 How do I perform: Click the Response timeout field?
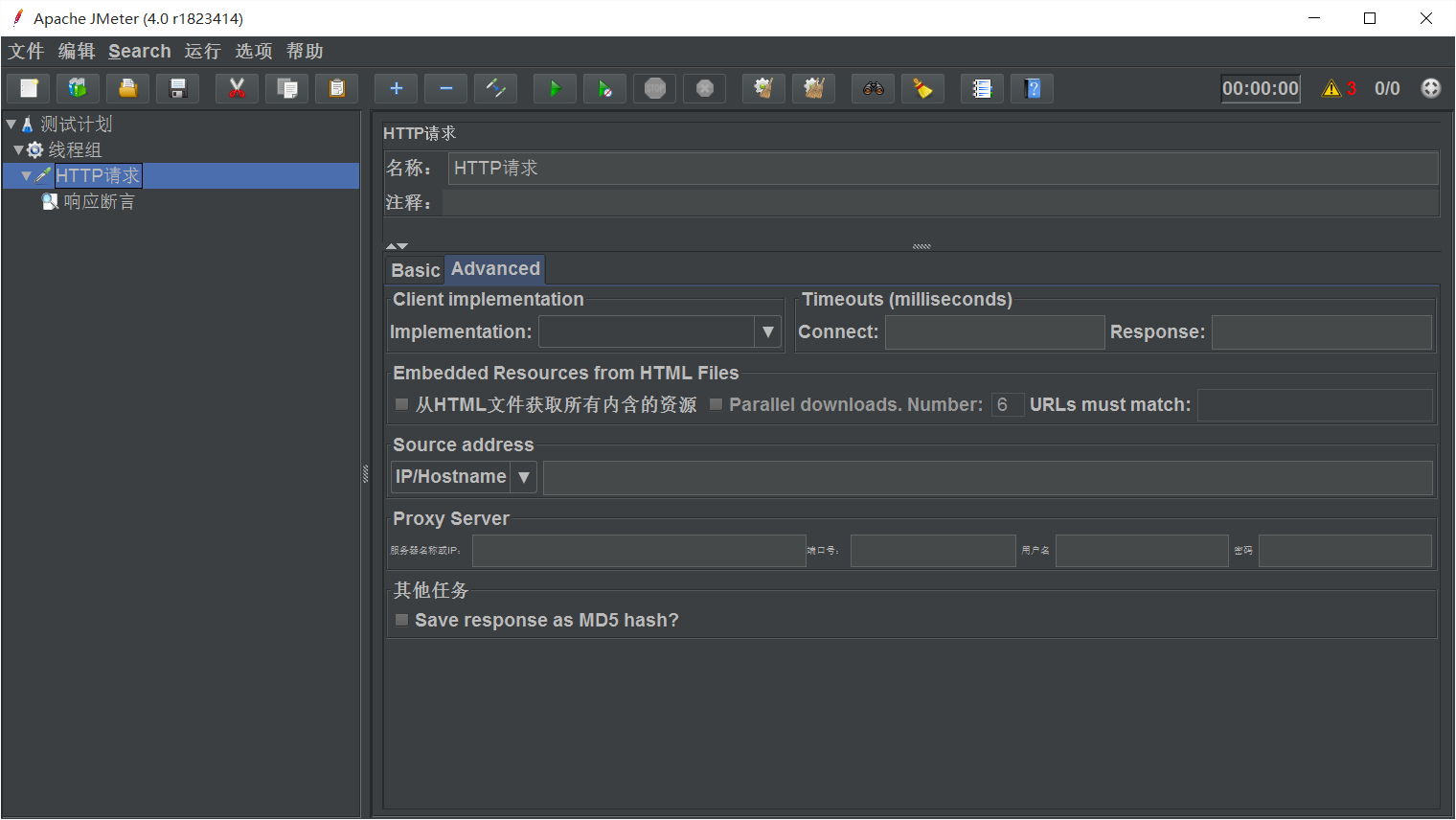pyautogui.click(x=1321, y=332)
